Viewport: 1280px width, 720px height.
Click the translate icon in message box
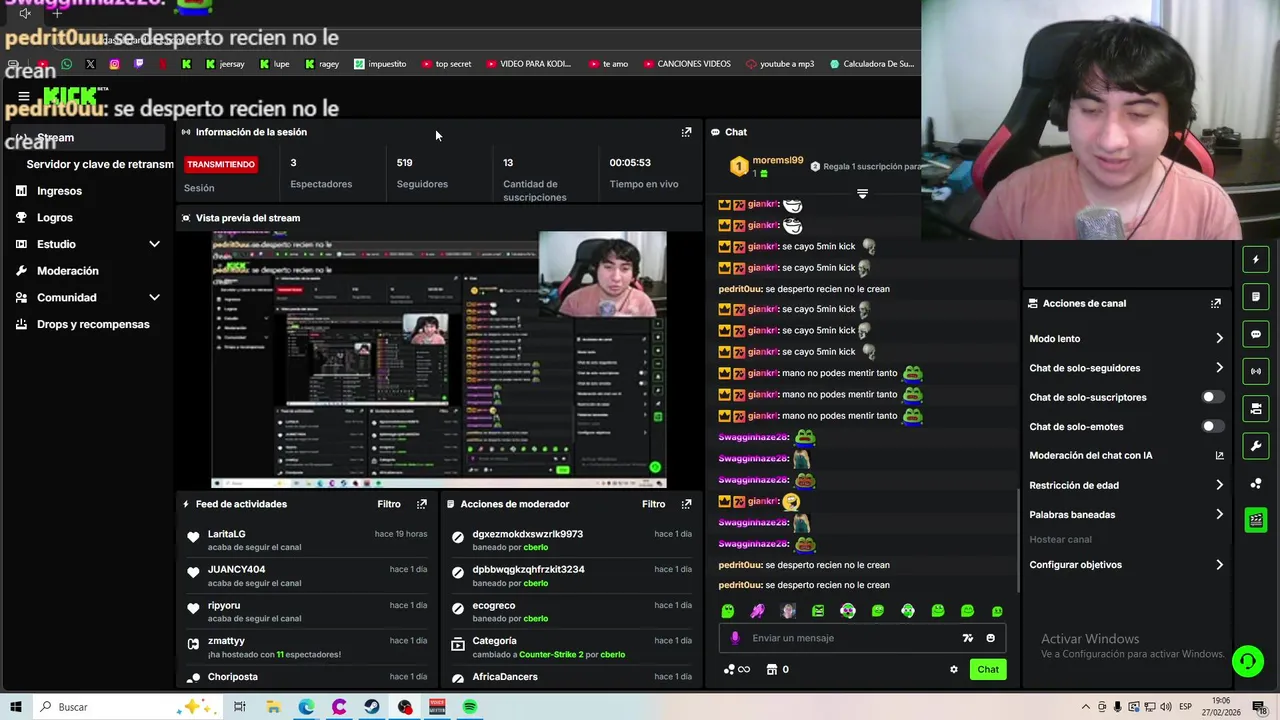click(x=967, y=638)
